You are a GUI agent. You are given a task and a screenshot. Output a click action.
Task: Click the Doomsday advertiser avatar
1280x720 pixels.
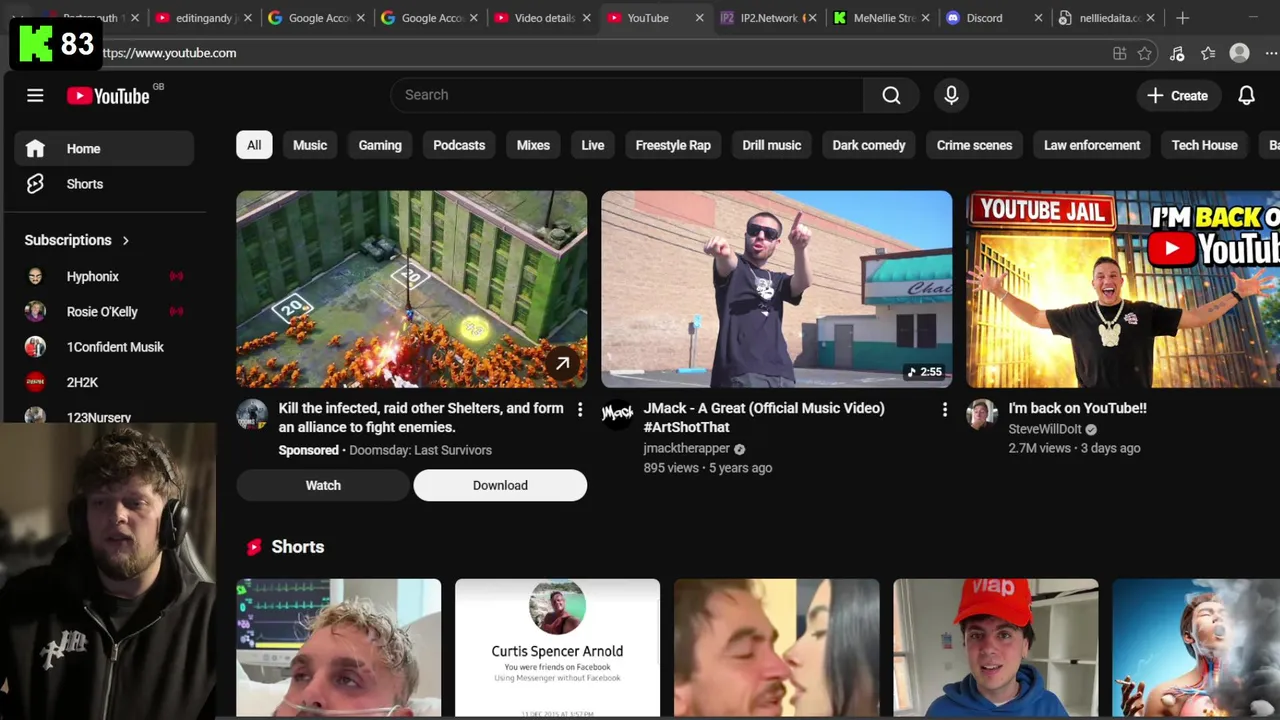252,415
